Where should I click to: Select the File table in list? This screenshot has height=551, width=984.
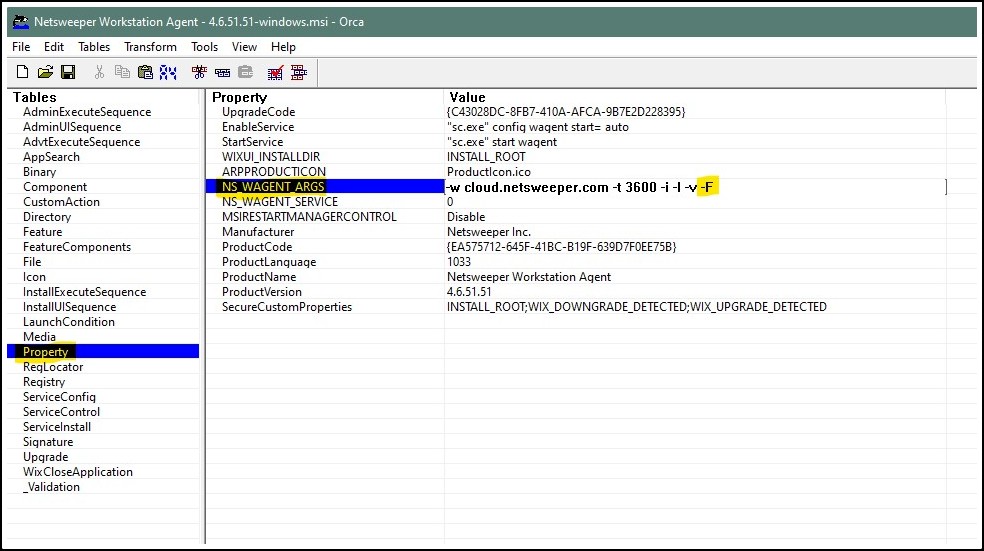tap(32, 262)
